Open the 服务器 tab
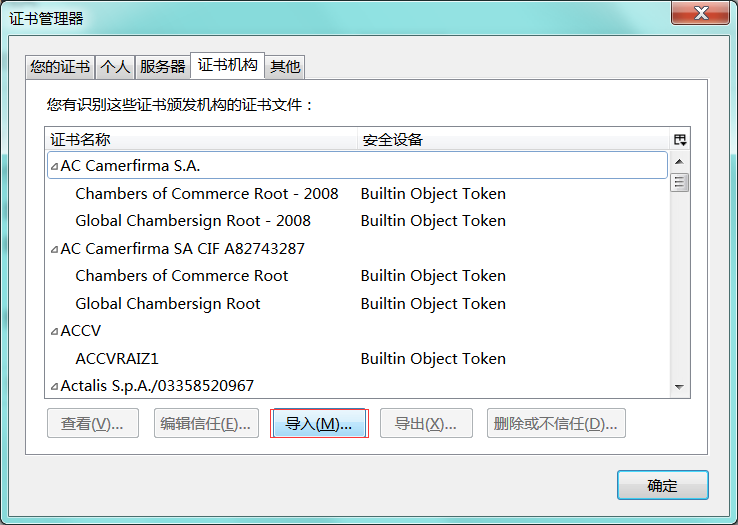The image size is (738, 525). click(162, 66)
